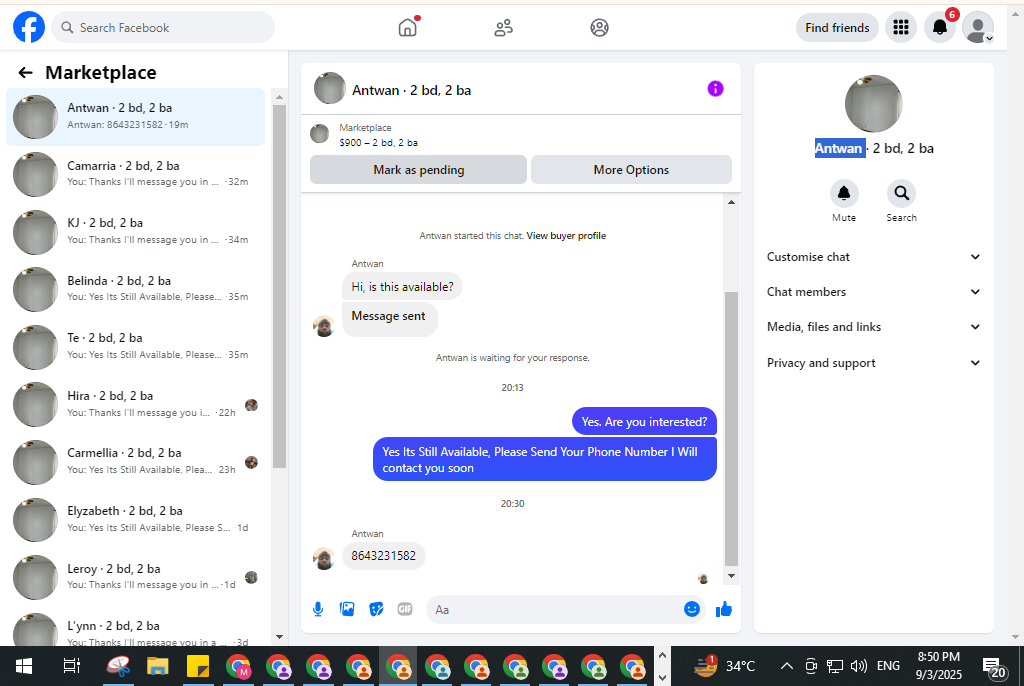Open Task View on the taskbar
The height and width of the screenshot is (686, 1024).
pos(71,666)
